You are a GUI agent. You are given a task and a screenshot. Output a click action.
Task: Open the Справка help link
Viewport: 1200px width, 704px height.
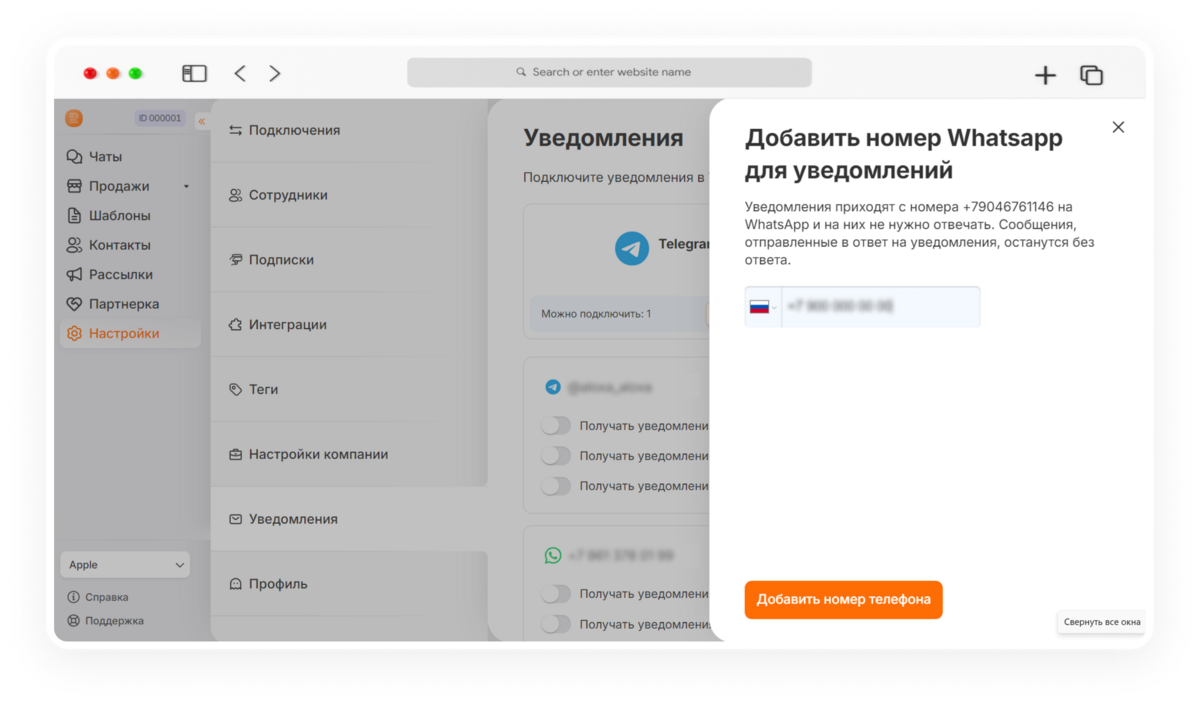(98, 597)
